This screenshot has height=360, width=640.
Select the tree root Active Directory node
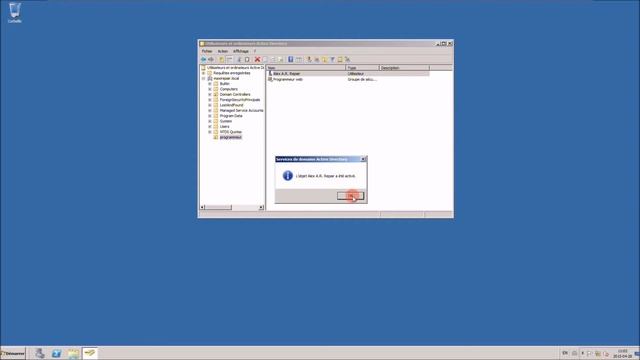[235, 68]
